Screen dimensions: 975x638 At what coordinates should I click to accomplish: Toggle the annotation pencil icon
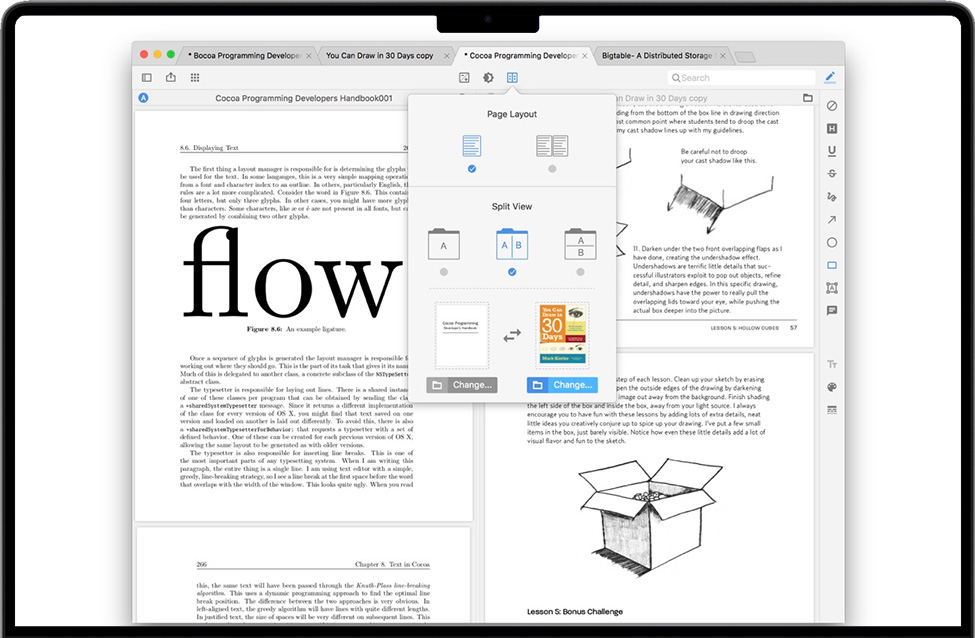(829, 77)
